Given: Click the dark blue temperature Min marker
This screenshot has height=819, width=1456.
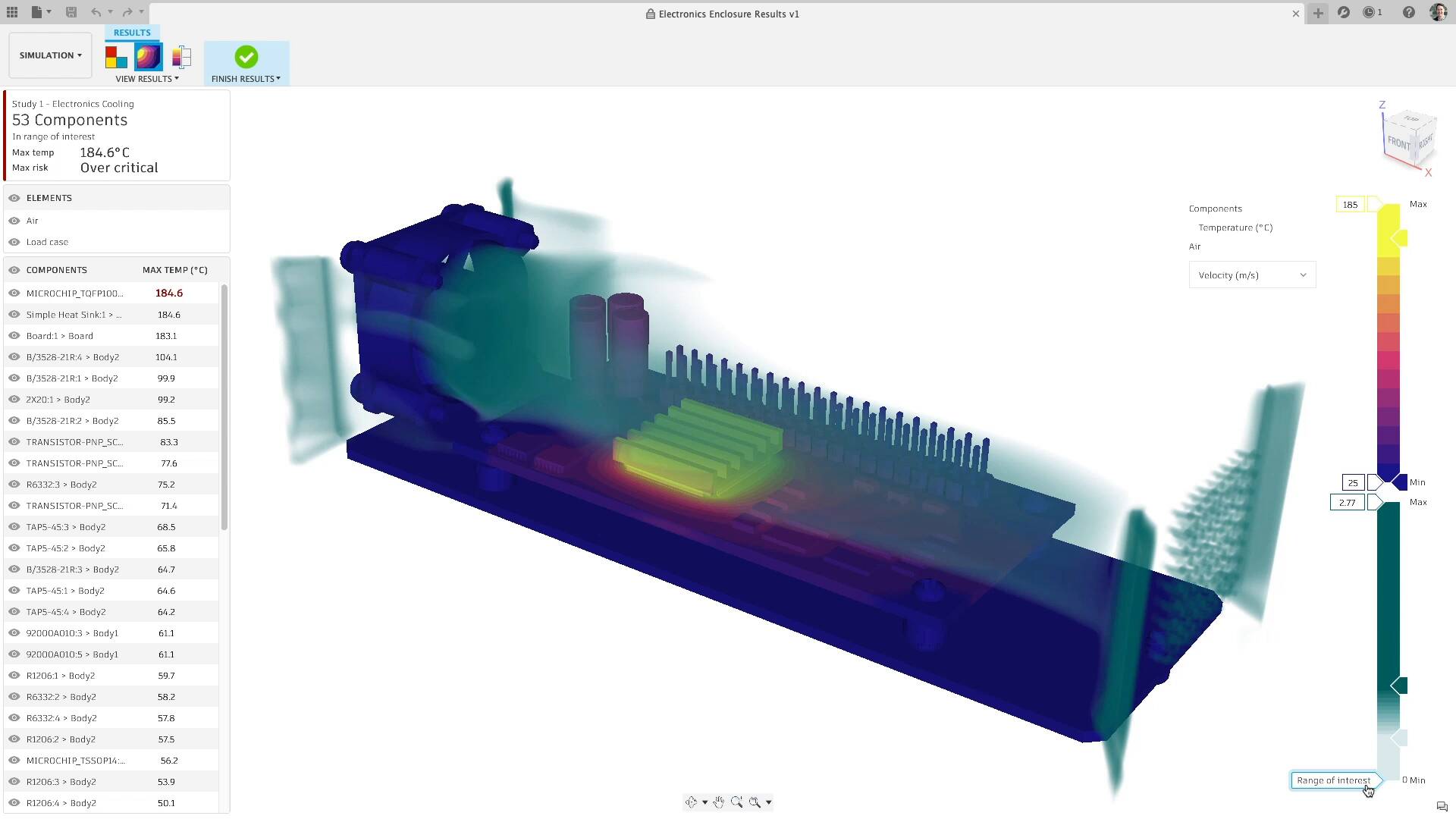Looking at the screenshot, I should click(x=1400, y=482).
